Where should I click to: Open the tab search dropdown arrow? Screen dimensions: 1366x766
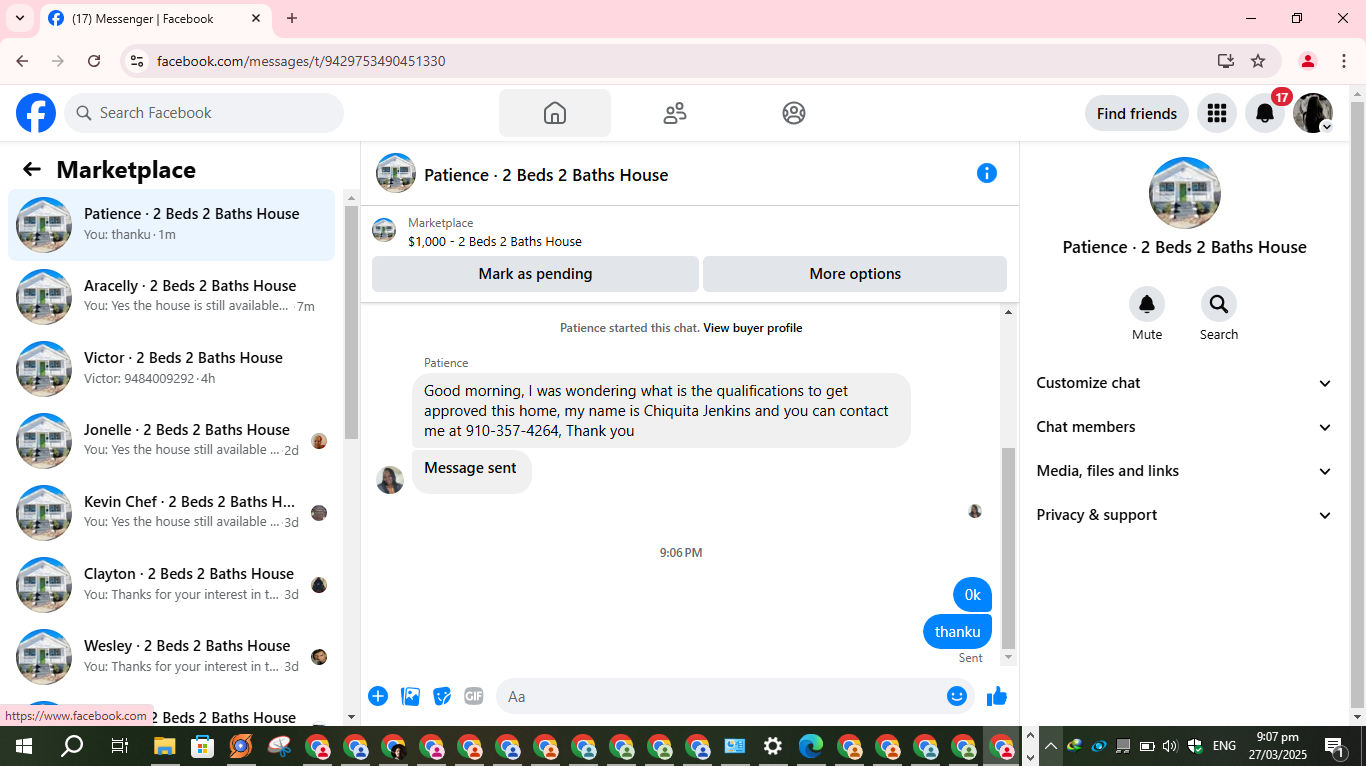tap(19, 18)
